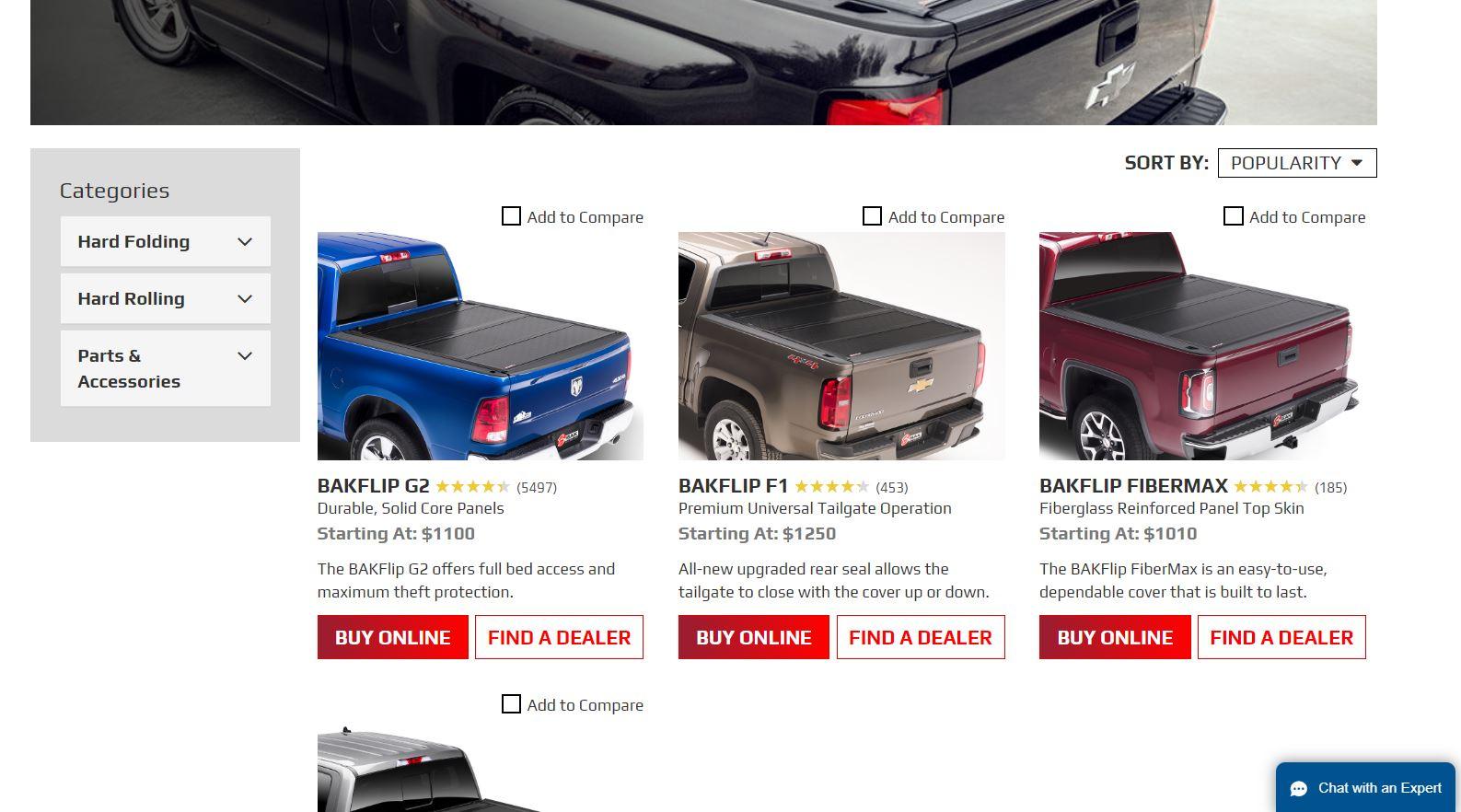
Task: Open the Sort By Popularity dropdown
Action: point(1297,163)
